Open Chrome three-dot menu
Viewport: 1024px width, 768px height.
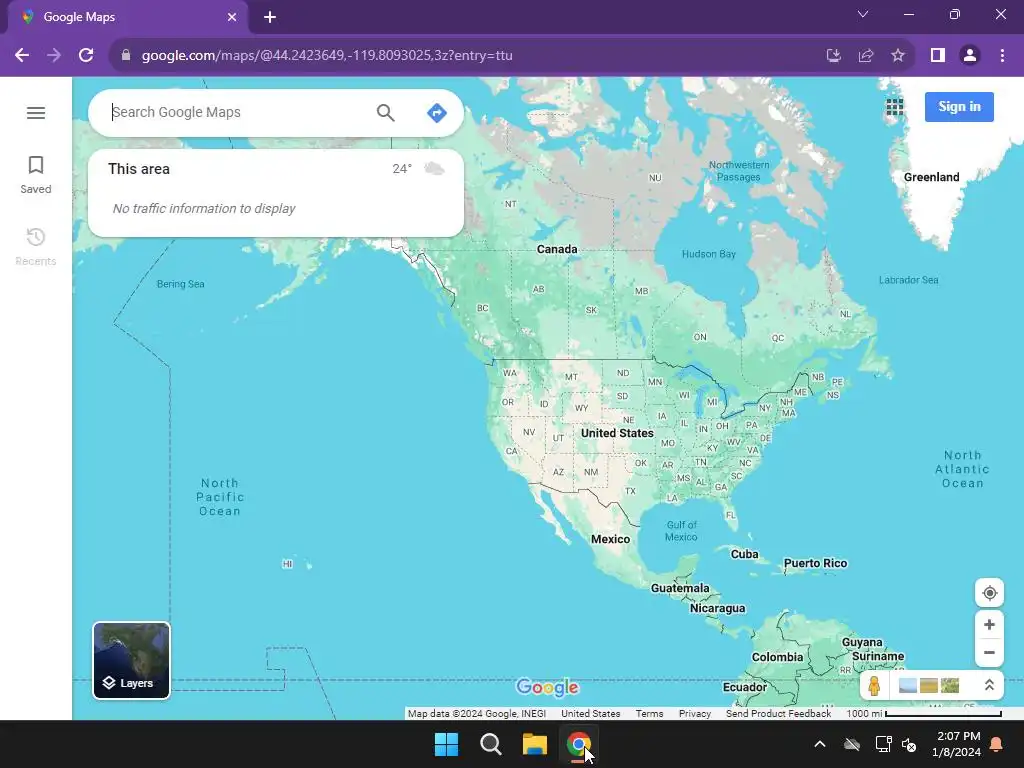tap(1002, 56)
